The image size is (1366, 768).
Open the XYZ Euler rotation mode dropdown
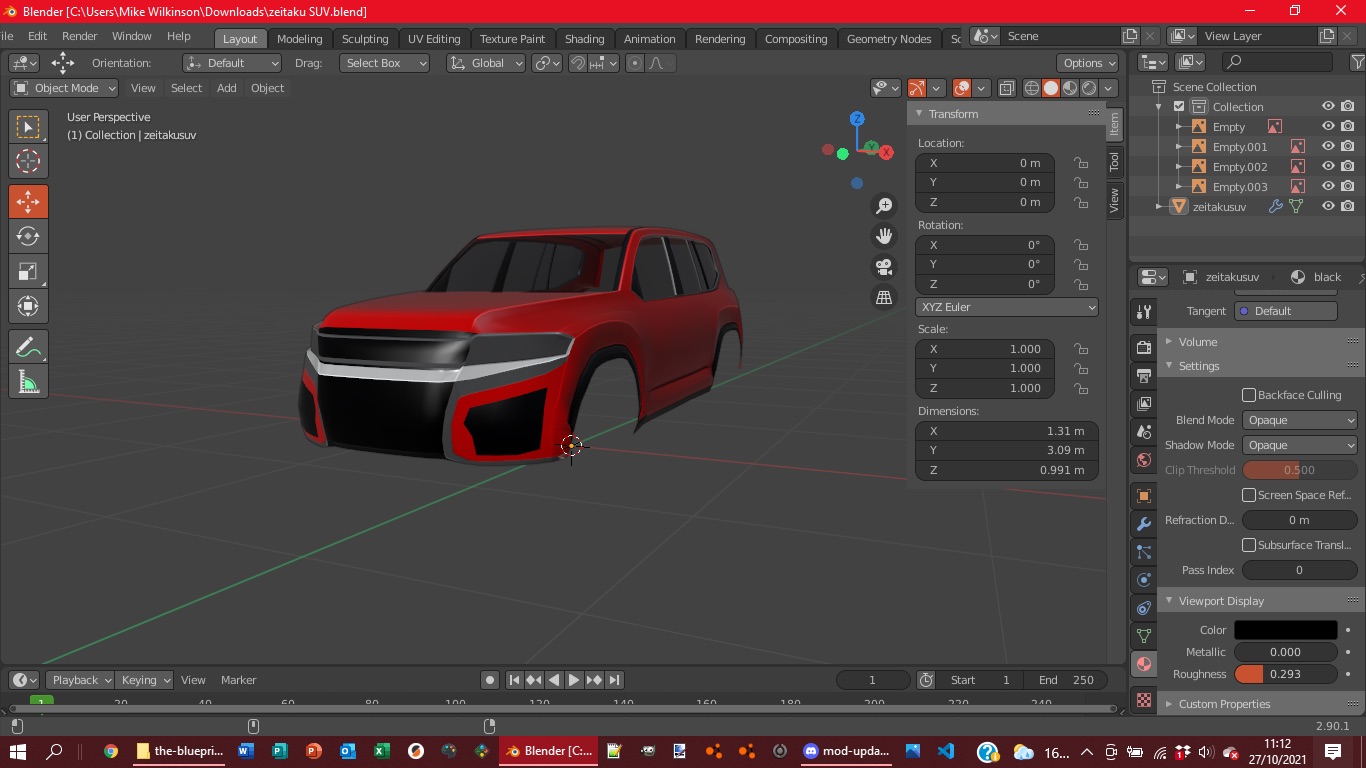(1006, 307)
